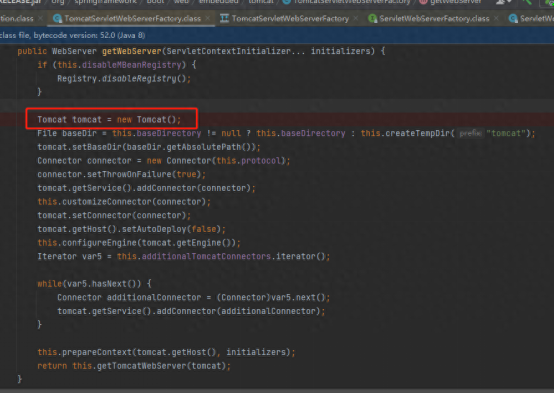Click the getWebServer breadcrumb item
Viewport: 554px width, 393px height.
[x=450, y=2]
